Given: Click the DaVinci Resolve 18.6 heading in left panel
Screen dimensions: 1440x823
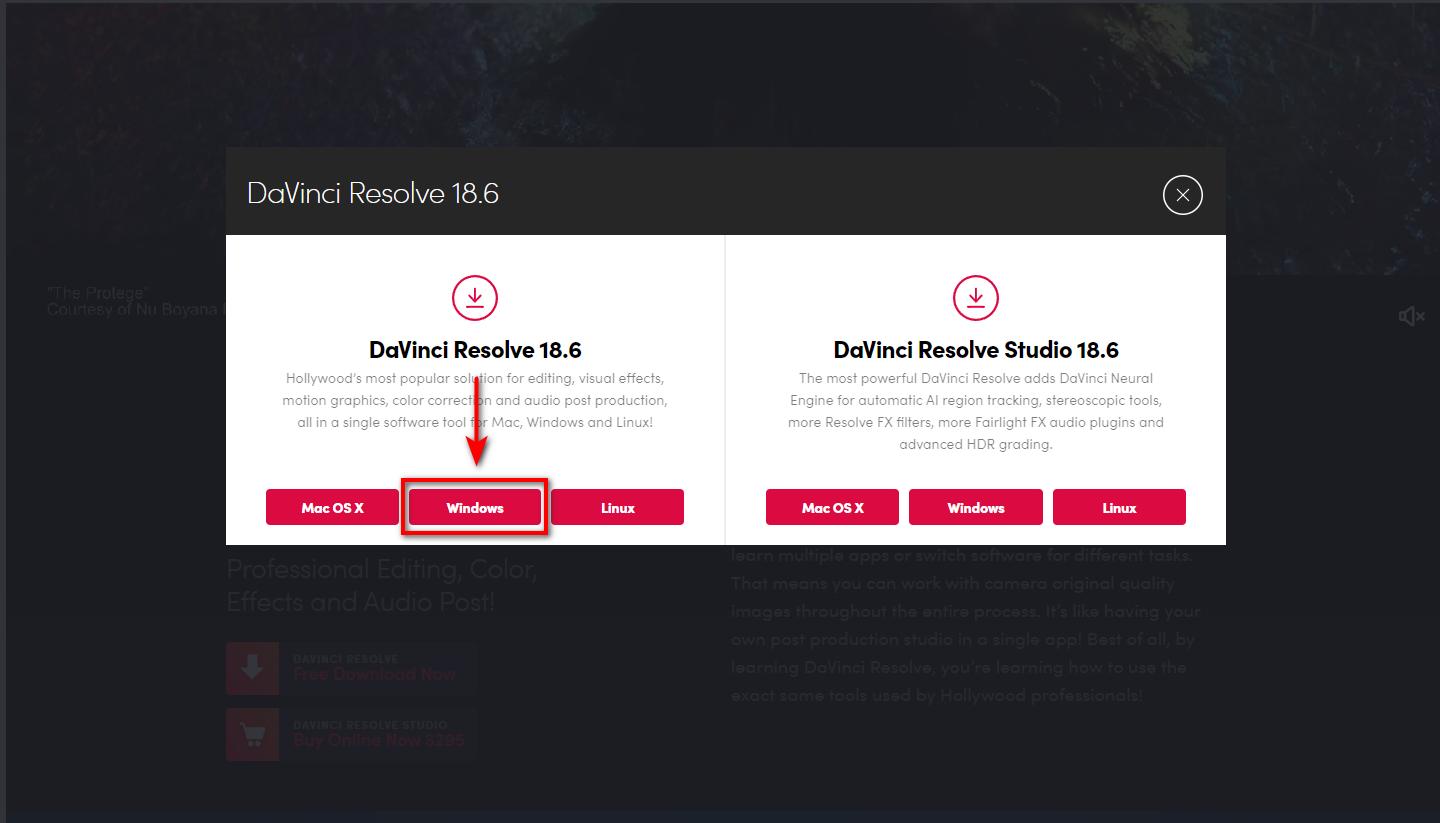Looking at the screenshot, I should (x=475, y=350).
